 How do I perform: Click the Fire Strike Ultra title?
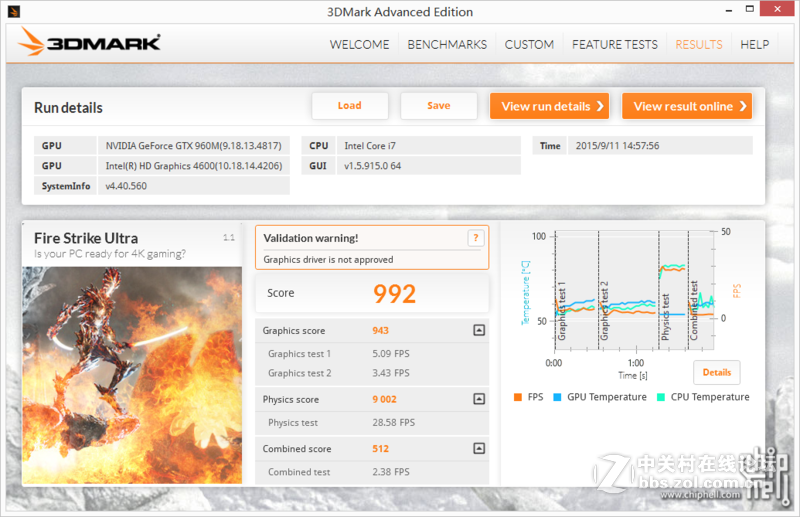(86, 238)
